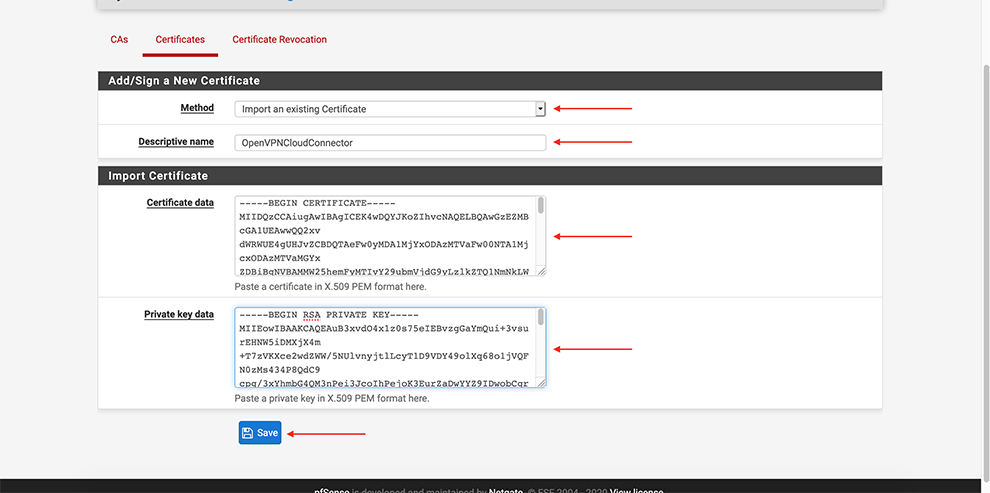Click the Certificate data textarea resize handle

541,271
